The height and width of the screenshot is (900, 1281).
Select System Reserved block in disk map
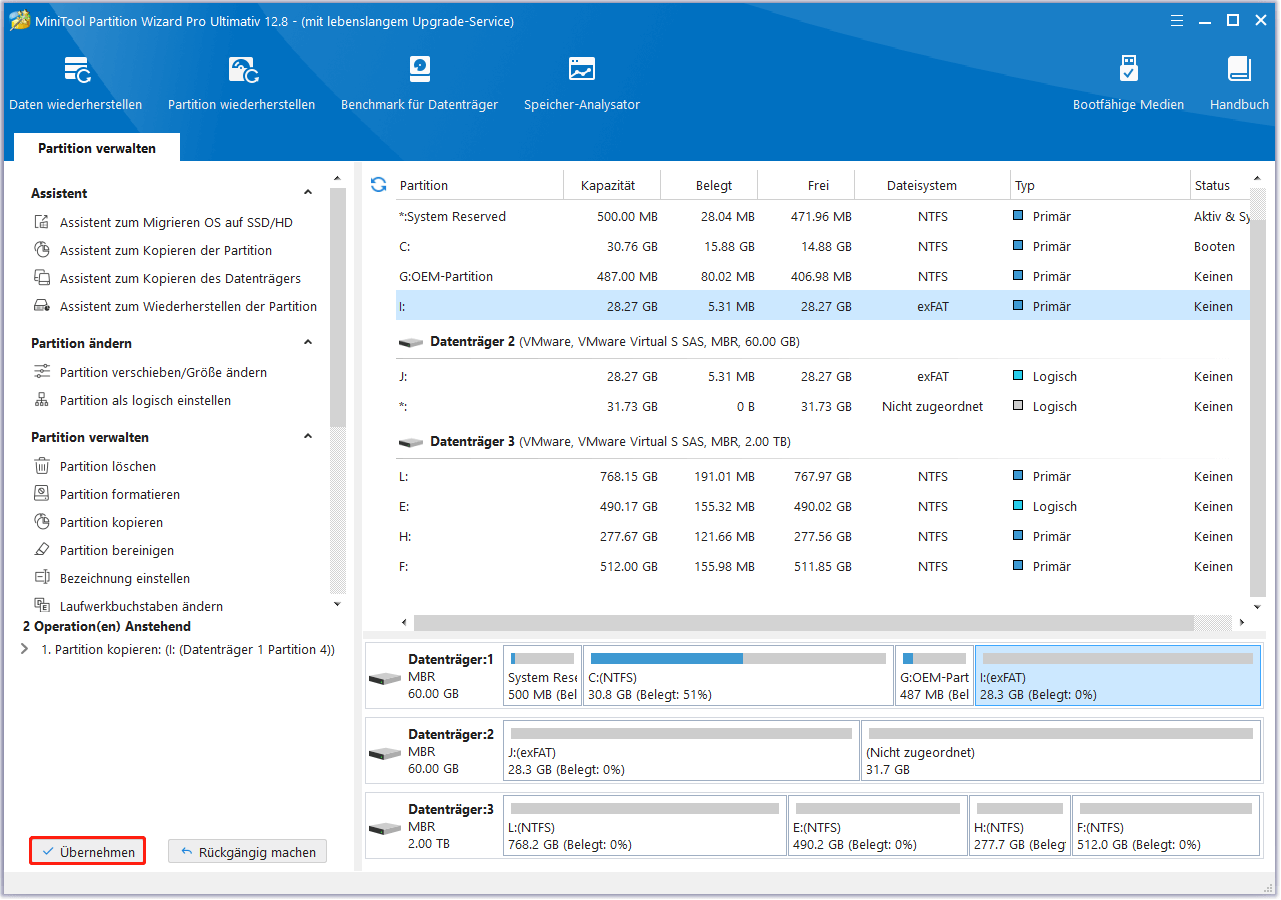(542, 676)
